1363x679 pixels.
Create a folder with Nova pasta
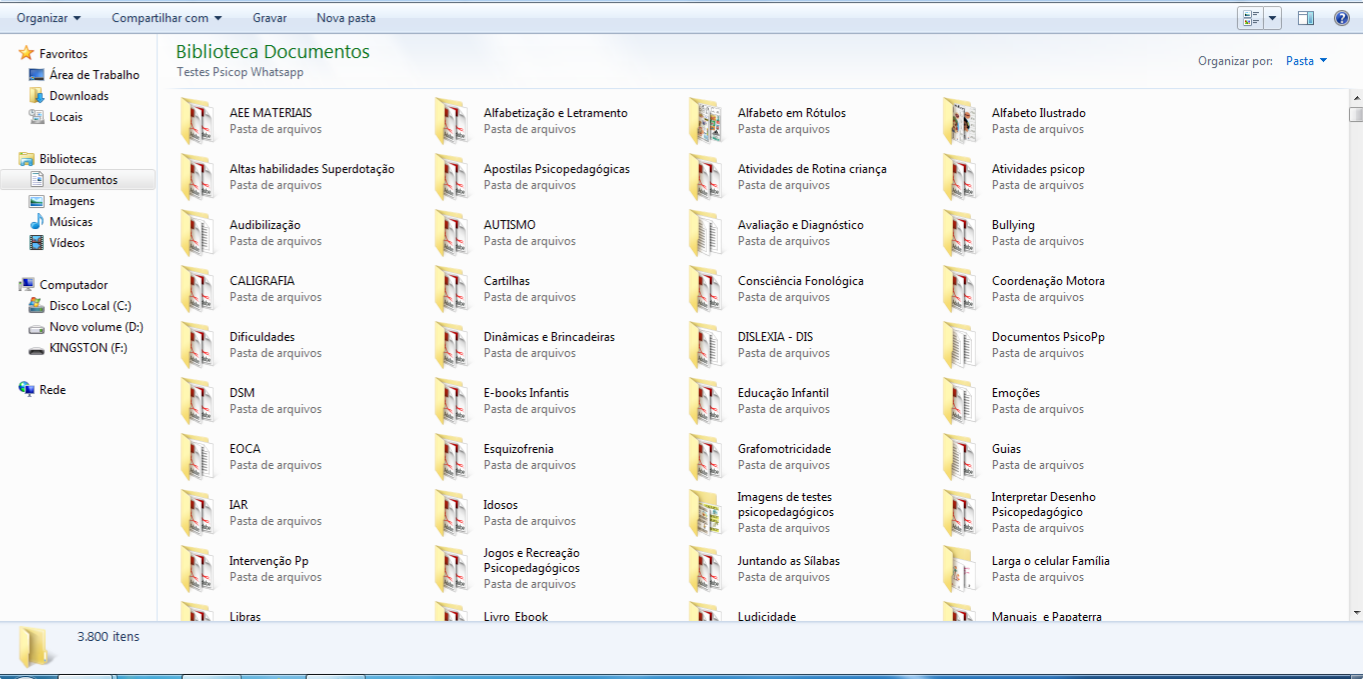click(346, 18)
